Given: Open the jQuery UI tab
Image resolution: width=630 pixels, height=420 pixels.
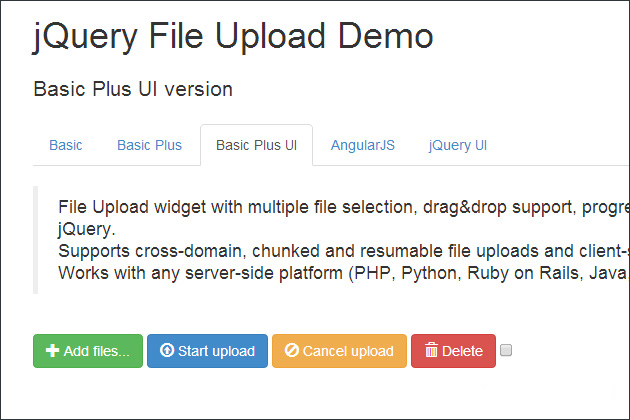Looking at the screenshot, I should (x=458, y=145).
